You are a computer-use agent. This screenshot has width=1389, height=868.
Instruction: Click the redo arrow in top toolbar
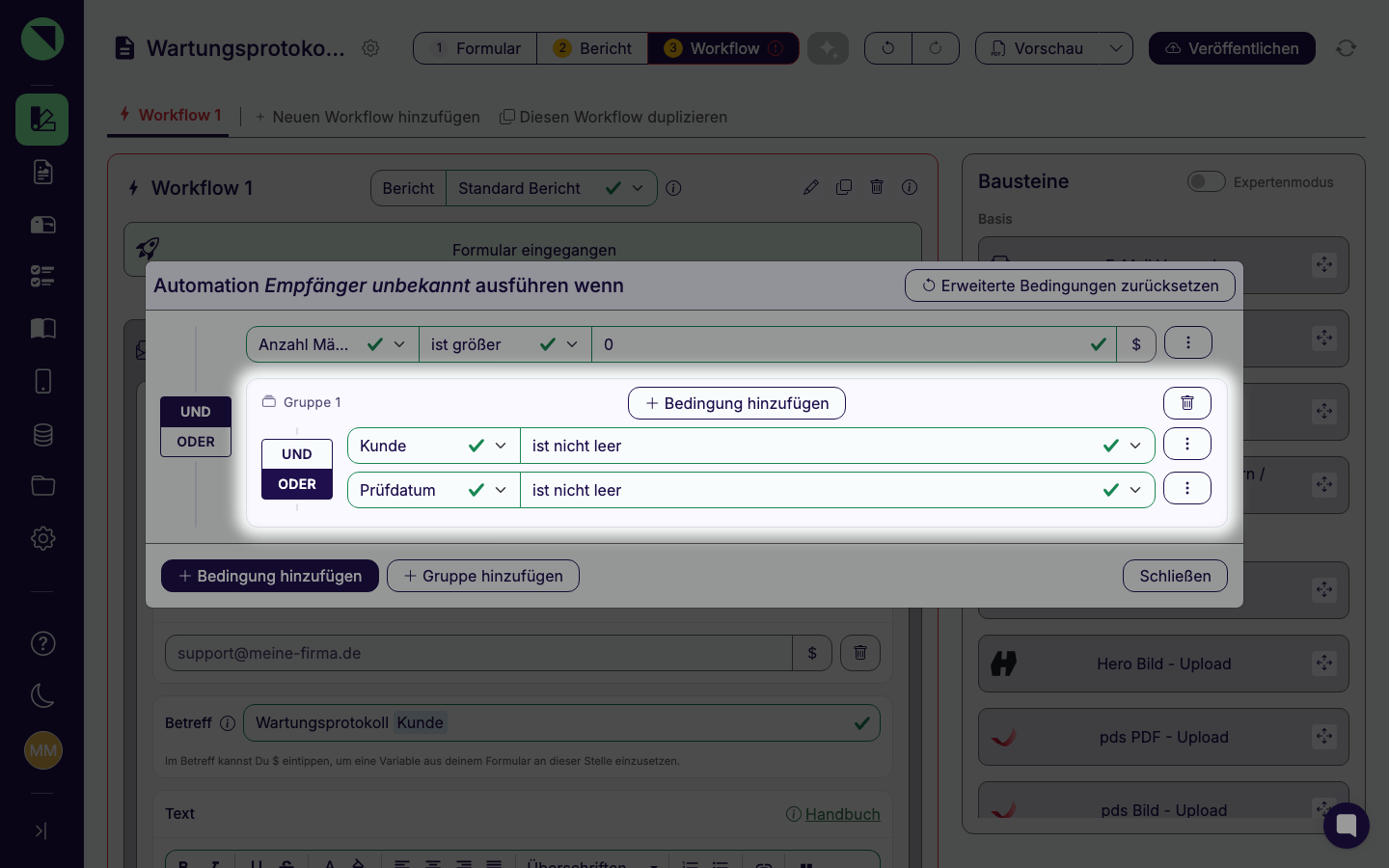click(936, 48)
